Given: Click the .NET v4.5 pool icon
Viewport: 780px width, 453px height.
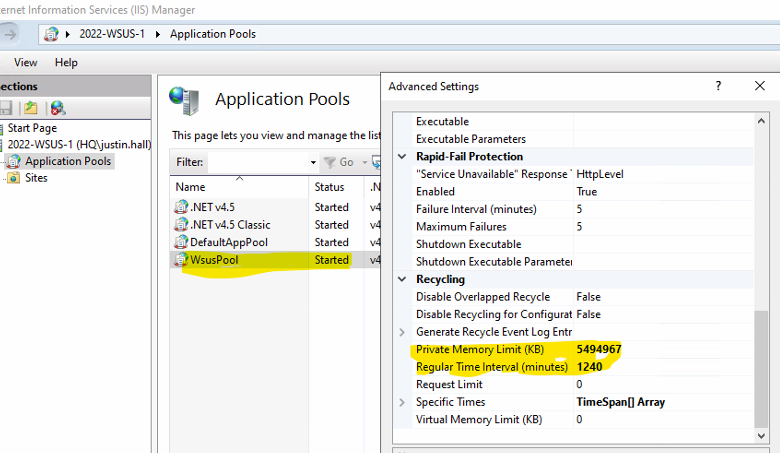Looking at the screenshot, I should coord(181,207).
